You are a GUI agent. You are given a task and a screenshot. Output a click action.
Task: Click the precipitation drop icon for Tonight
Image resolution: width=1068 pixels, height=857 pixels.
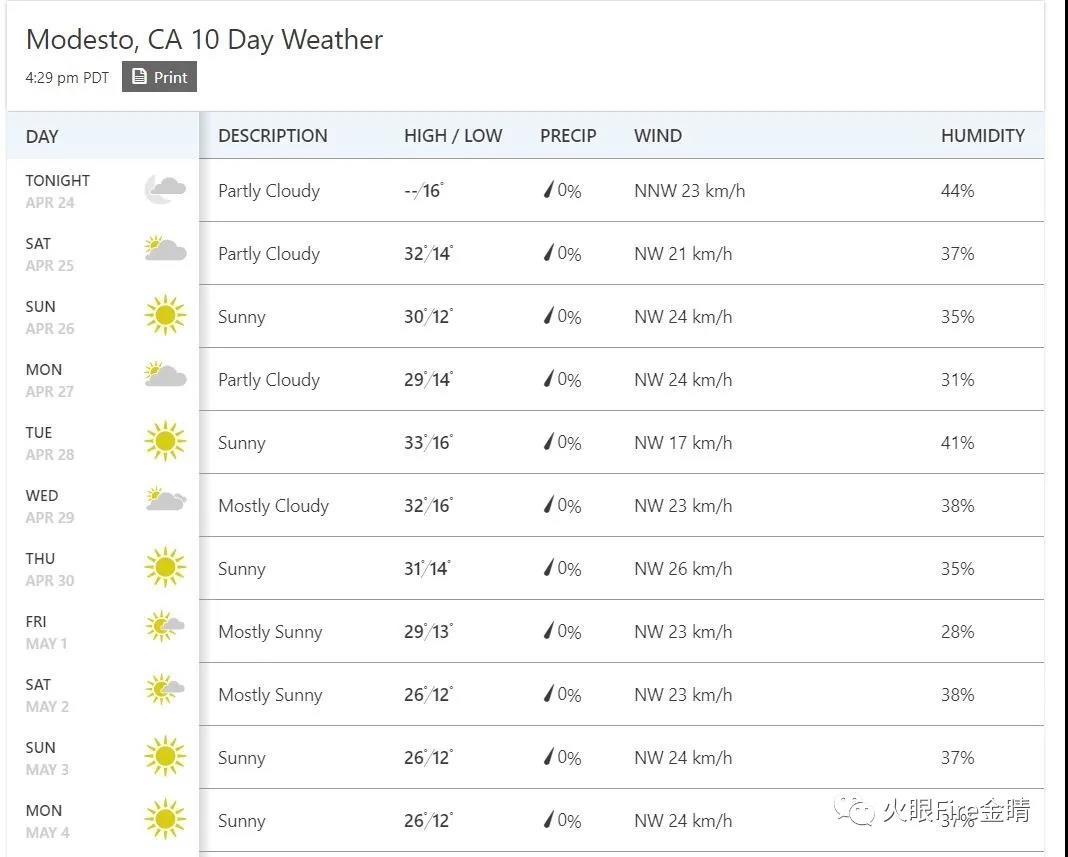[548, 190]
